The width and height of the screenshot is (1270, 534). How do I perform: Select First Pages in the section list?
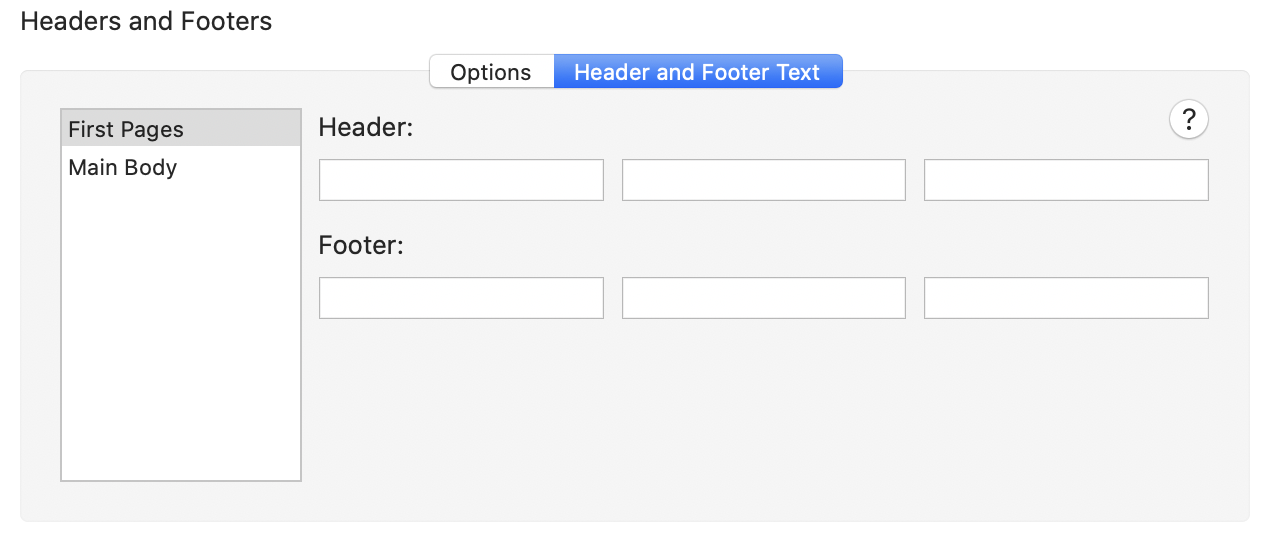point(181,129)
